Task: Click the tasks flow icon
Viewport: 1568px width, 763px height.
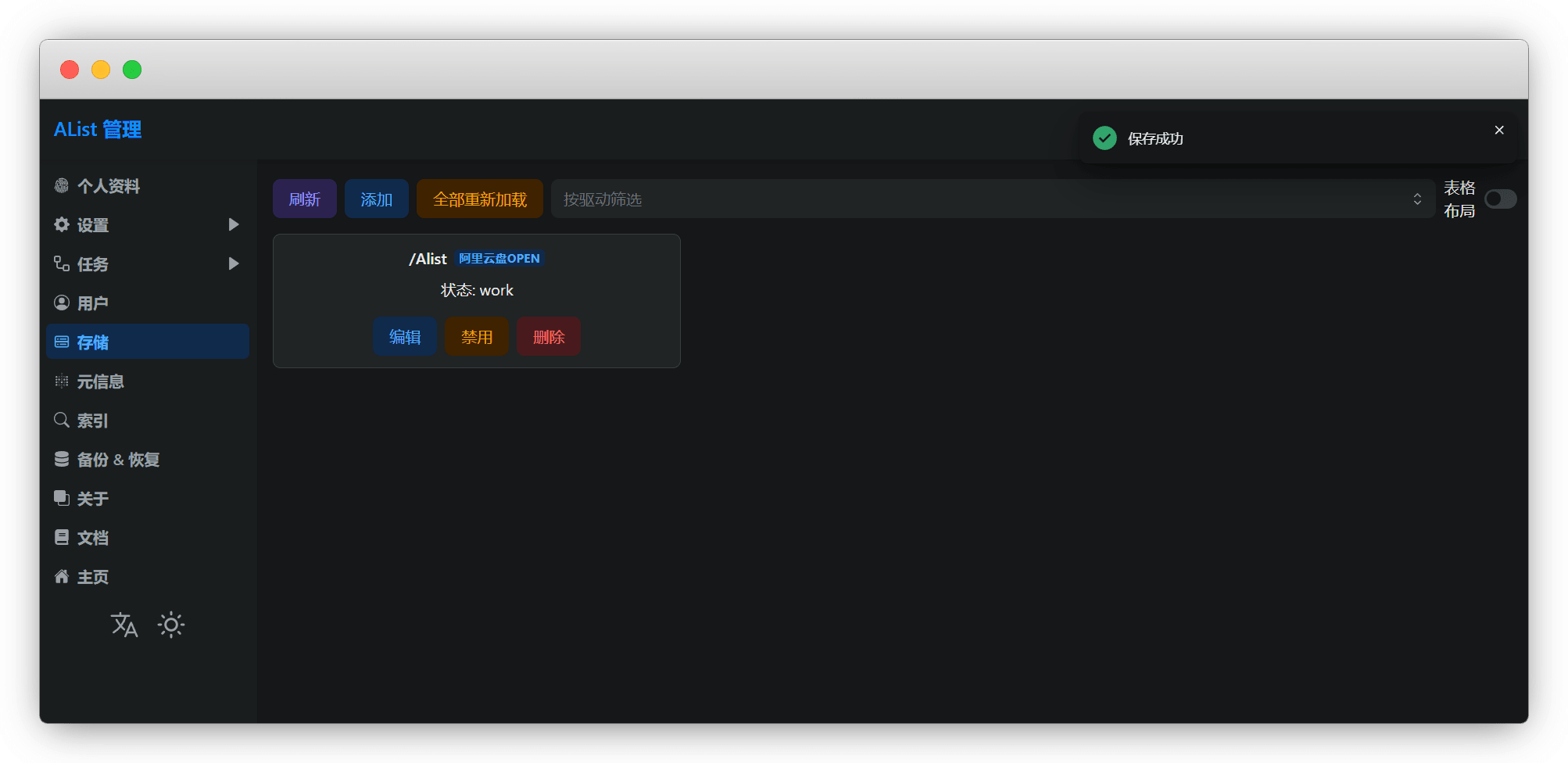Action: click(62, 263)
